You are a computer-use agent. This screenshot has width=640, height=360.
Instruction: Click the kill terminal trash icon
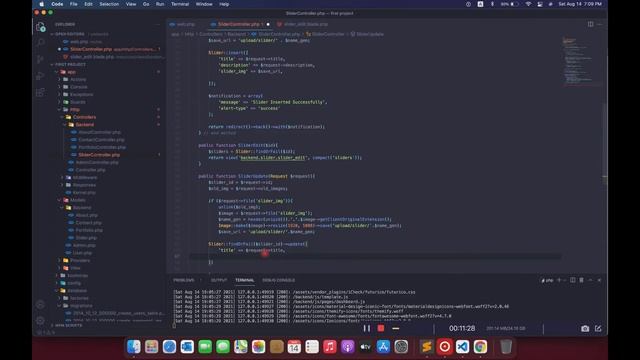[x=581, y=280]
